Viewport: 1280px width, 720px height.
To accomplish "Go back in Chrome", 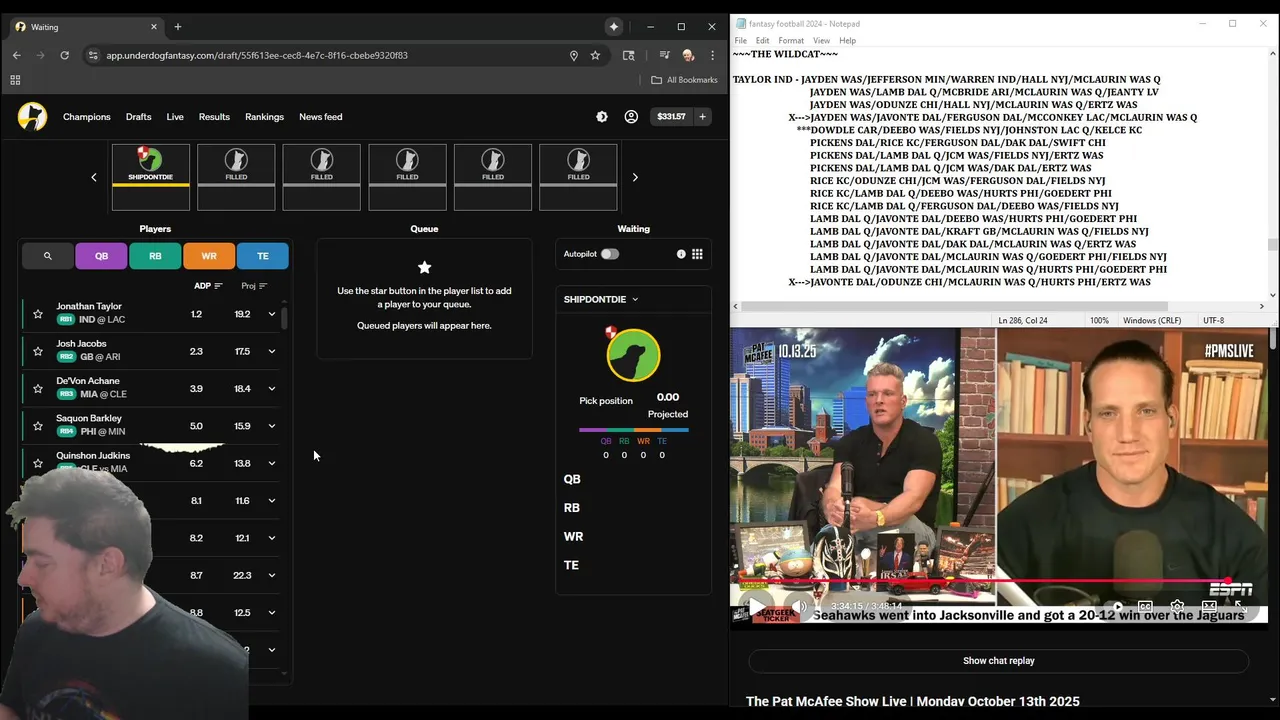I will (16, 55).
